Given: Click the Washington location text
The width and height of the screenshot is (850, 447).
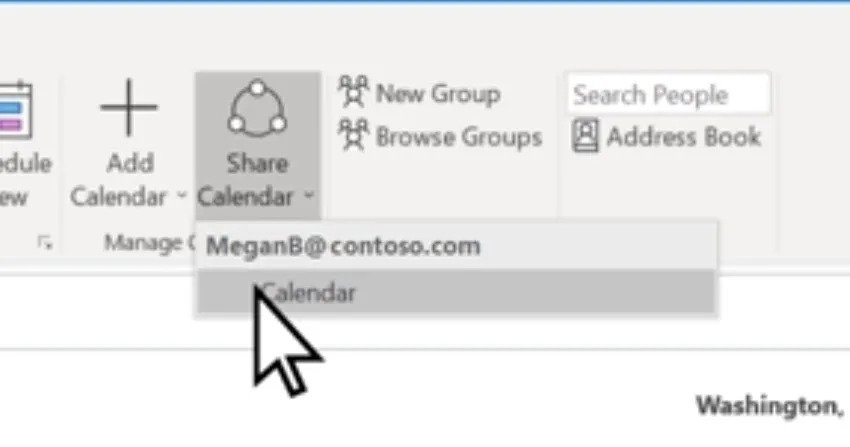Looking at the screenshot, I should 770,405.
